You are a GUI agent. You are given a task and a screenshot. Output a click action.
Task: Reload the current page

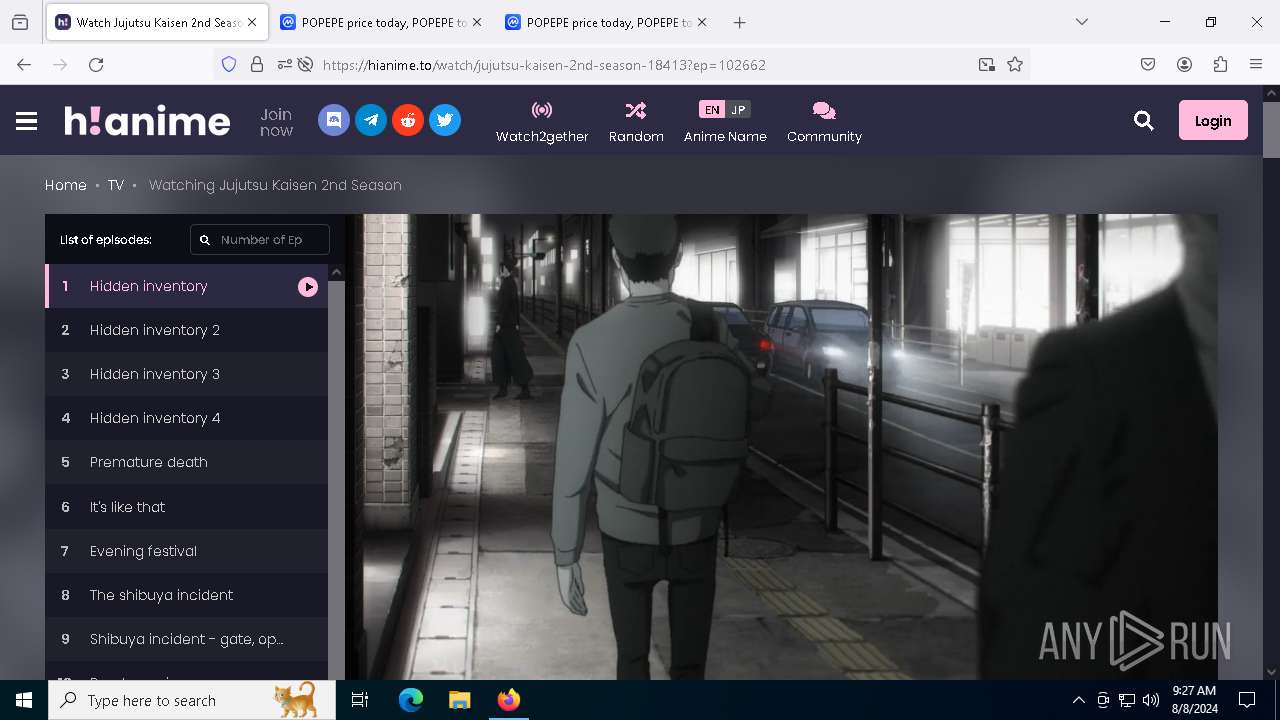96,64
